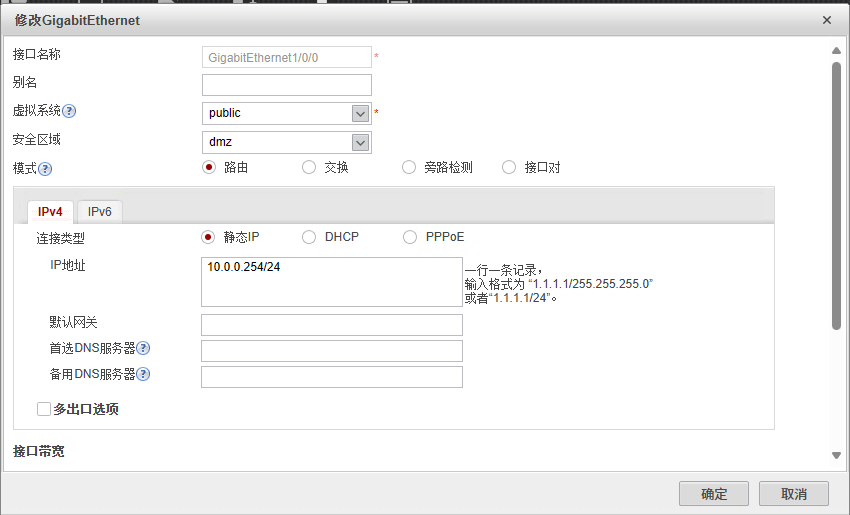Click the 连接类型 label
Image resolution: width=850 pixels, height=515 pixels.
tap(60, 238)
